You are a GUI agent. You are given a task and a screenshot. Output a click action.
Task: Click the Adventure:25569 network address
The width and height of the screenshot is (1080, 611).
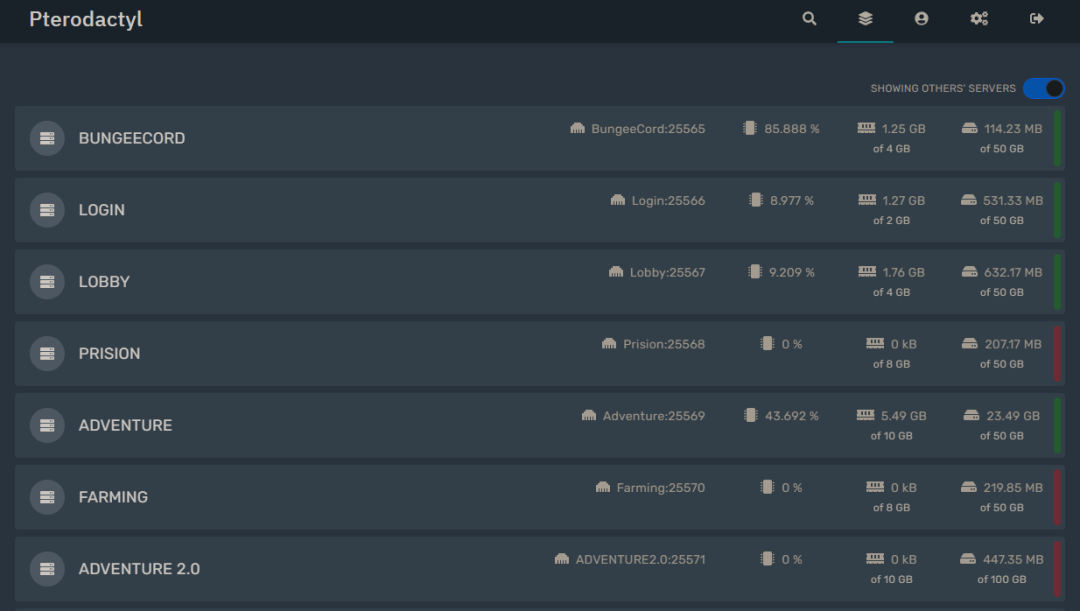[x=653, y=416]
